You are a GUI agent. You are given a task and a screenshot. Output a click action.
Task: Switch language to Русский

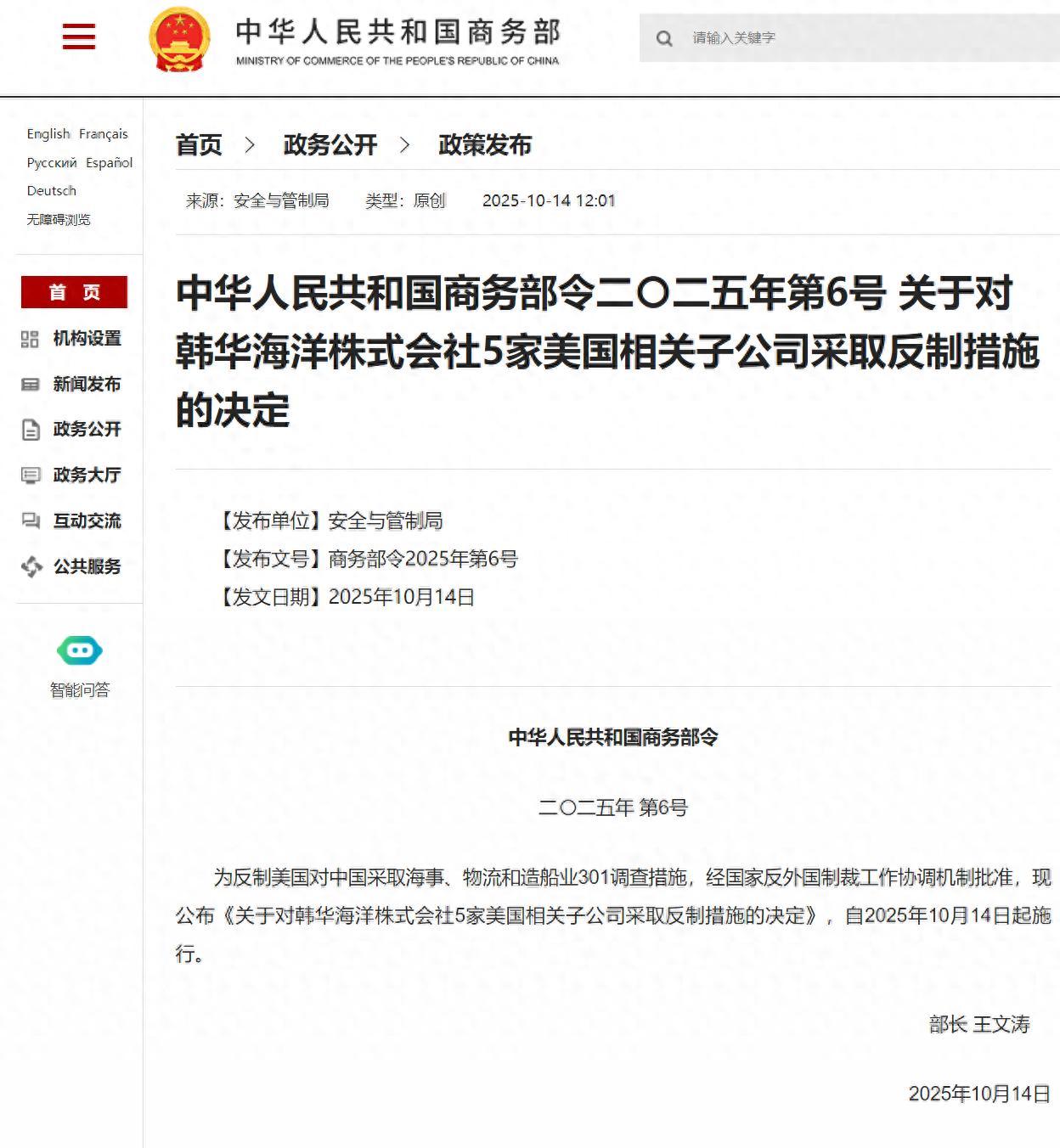52,163
